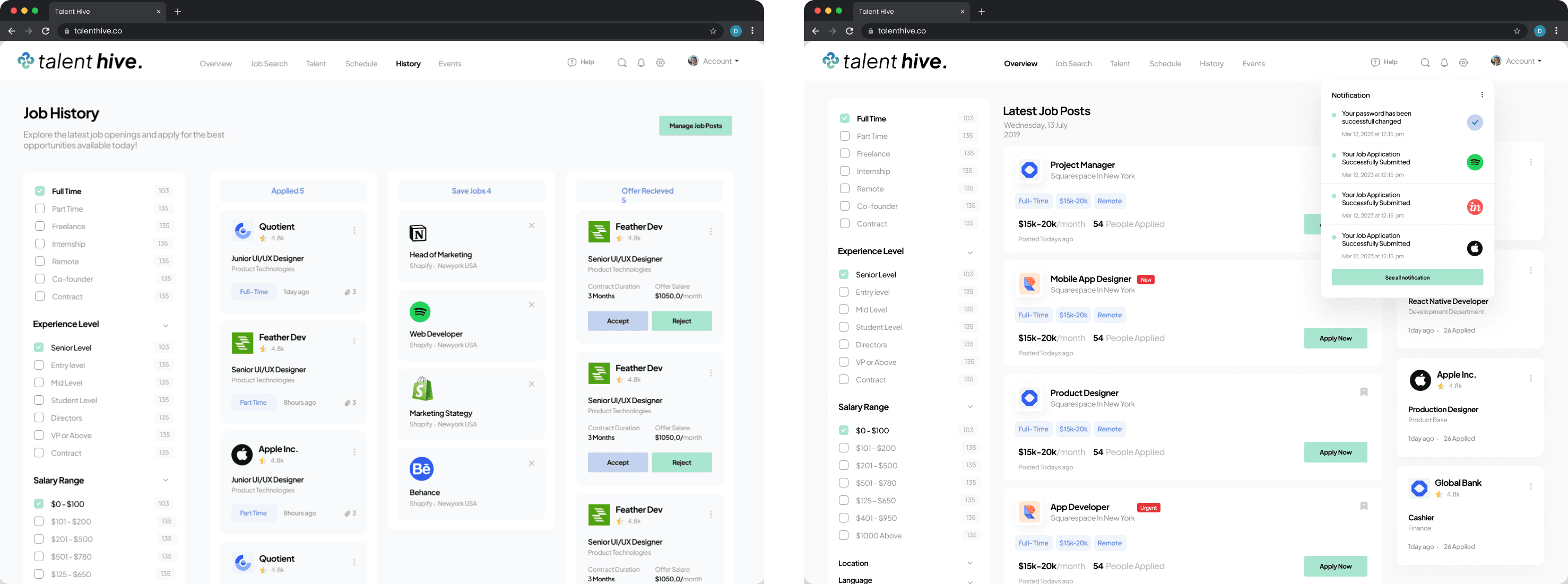Viewport: 1568px width, 584px height.
Task: Click the Manage Job Posts button
Action: (x=695, y=126)
